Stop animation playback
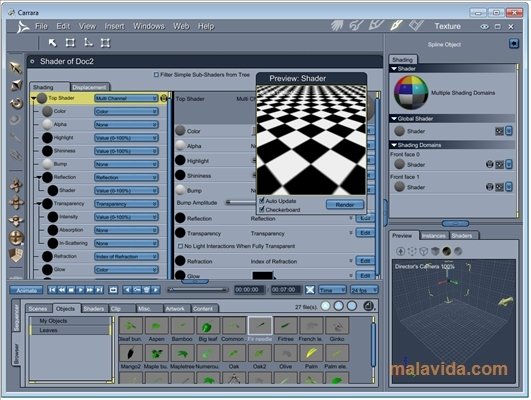 (x=71, y=290)
